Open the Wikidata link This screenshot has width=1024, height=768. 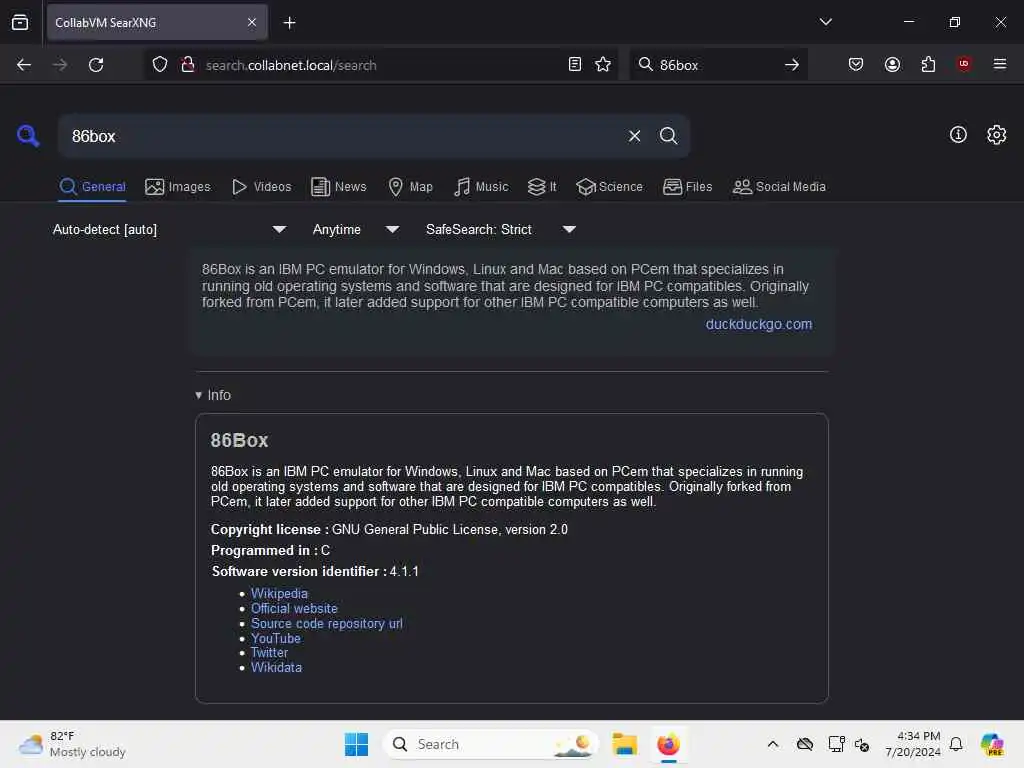pos(276,667)
